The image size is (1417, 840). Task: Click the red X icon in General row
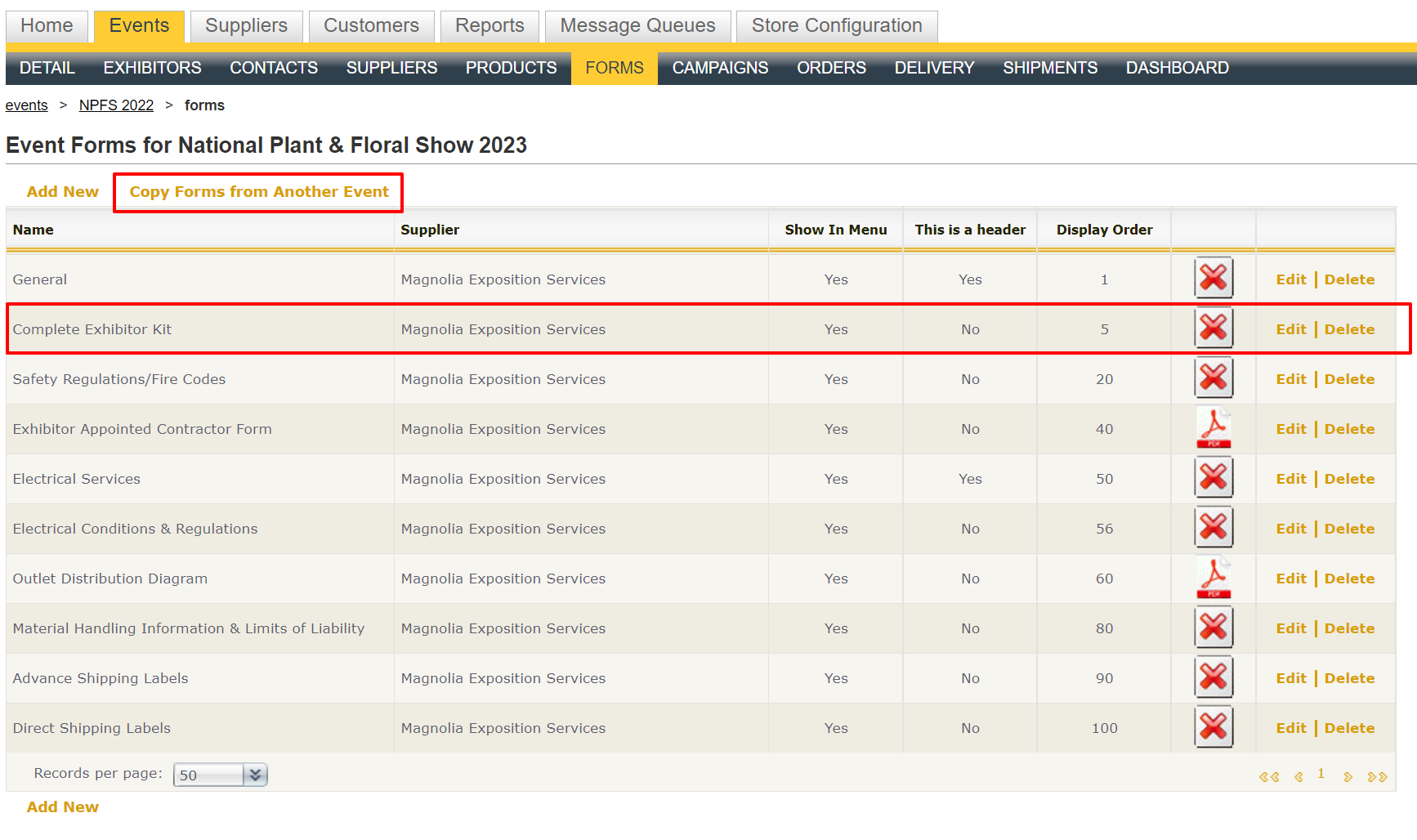pos(1214,279)
